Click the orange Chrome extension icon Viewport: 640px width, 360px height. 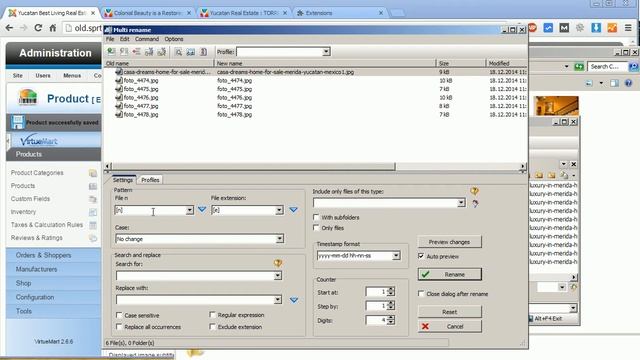612,28
